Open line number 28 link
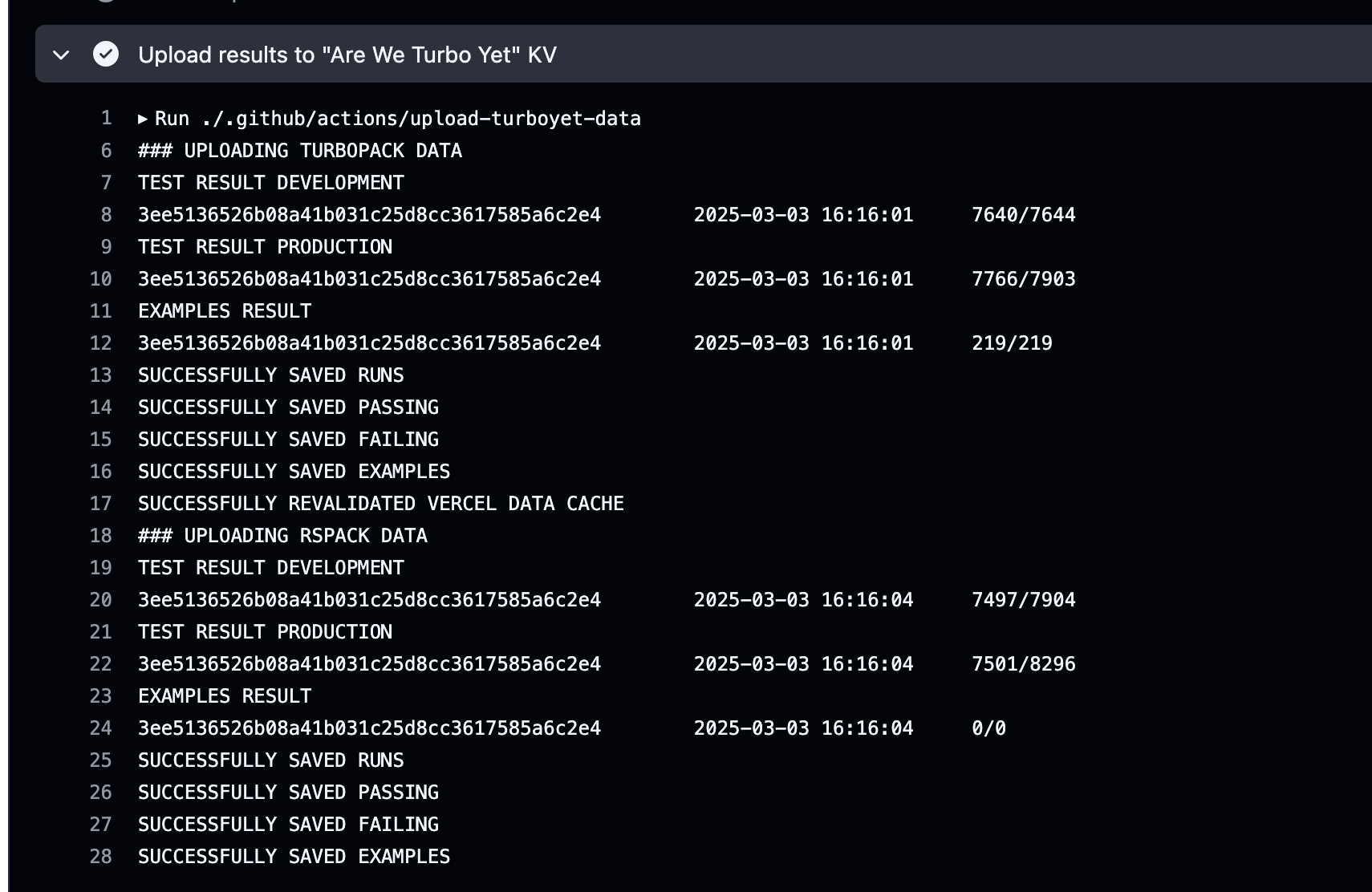The width and height of the screenshot is (1372, 892). coord(101,857)
